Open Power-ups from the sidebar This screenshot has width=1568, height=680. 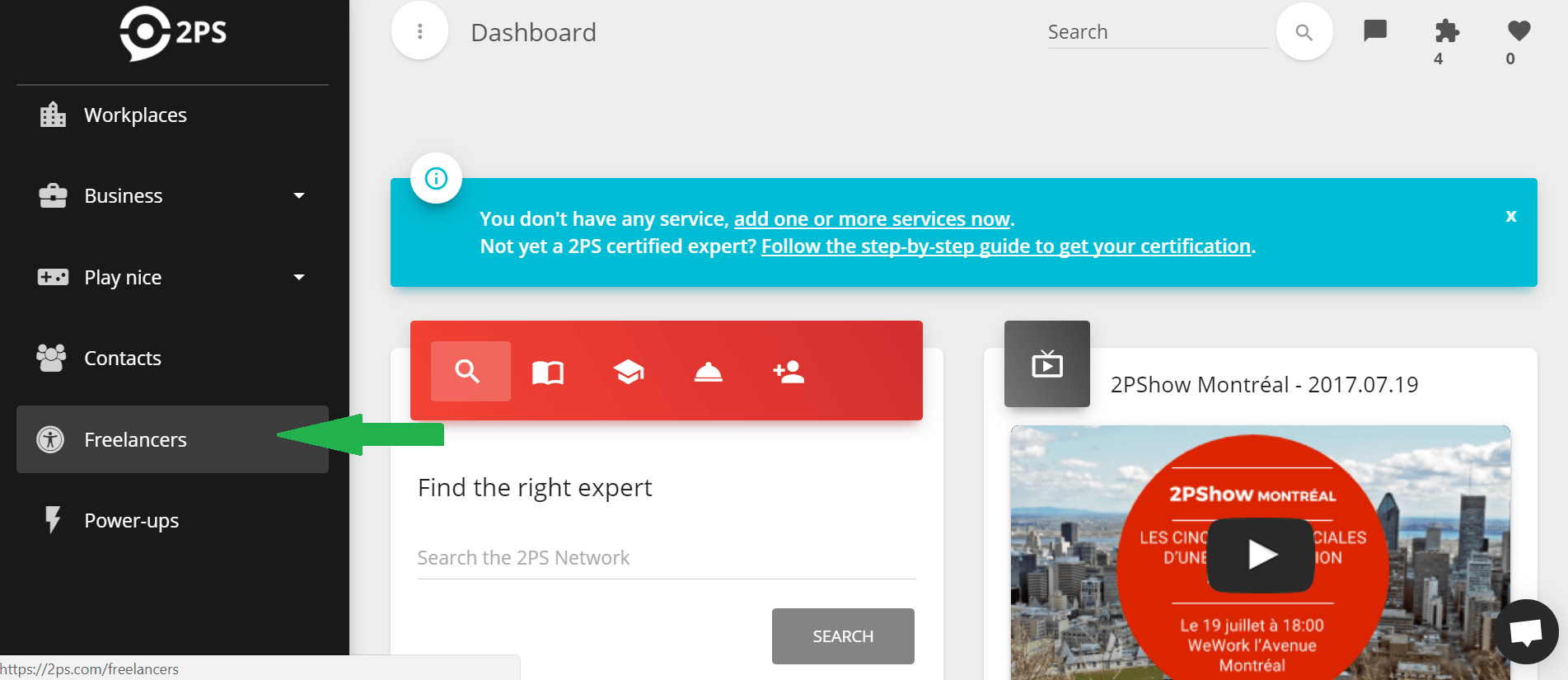pyautogui.click(x=172, y=520)
